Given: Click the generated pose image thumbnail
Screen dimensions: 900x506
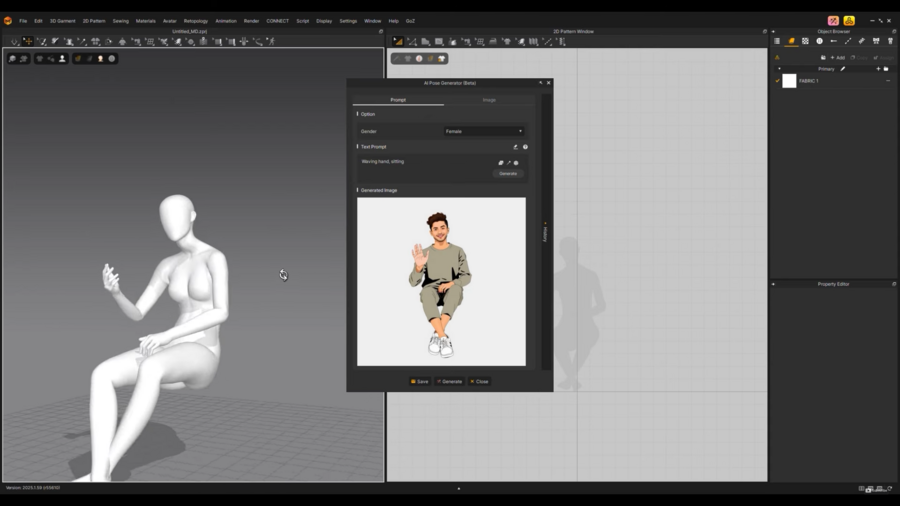Looking at the screenshot, I should [x=441, y=281].
